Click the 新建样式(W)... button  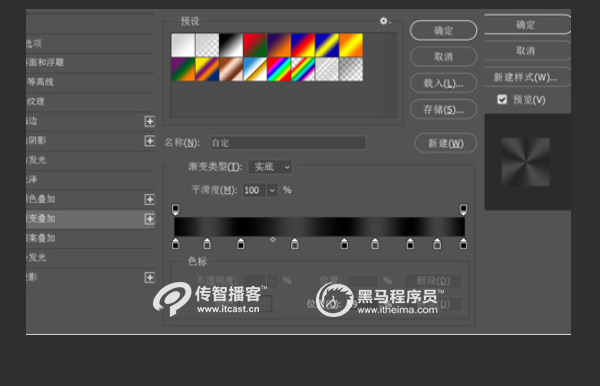527,77
